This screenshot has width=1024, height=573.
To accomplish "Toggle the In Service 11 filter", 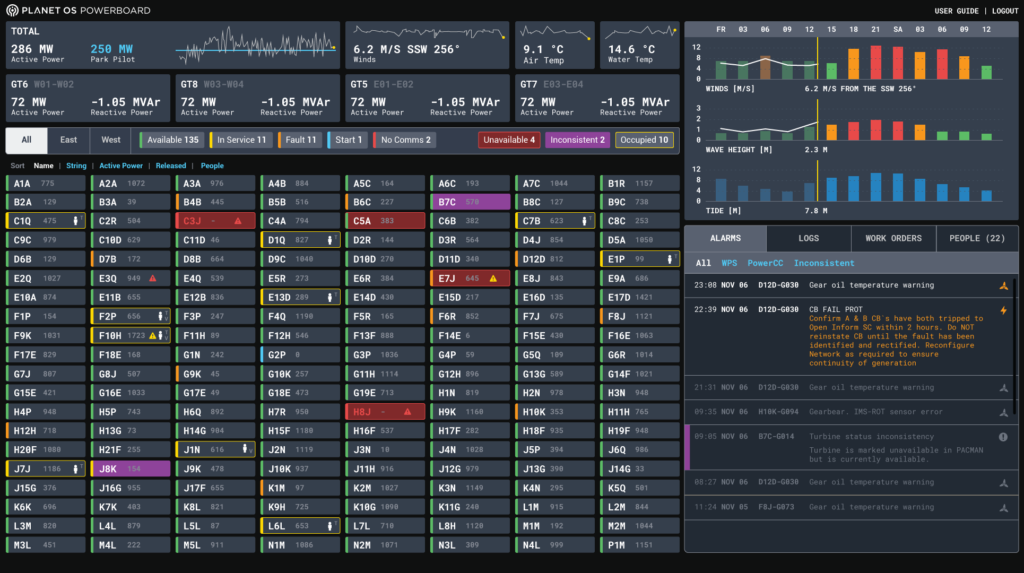I will click(240, 140).
